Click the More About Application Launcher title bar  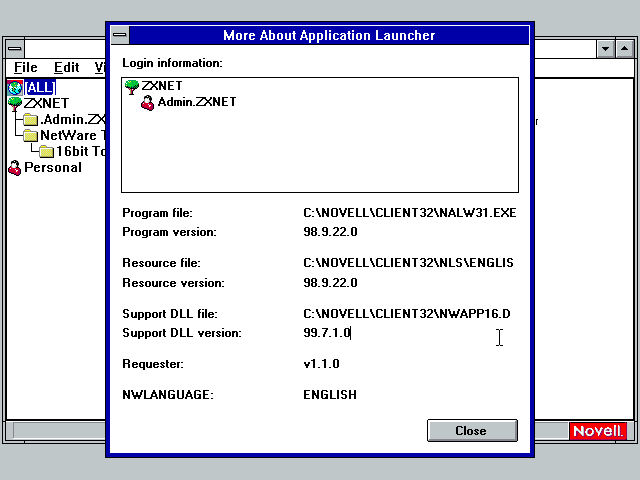[x=329, y=35]
